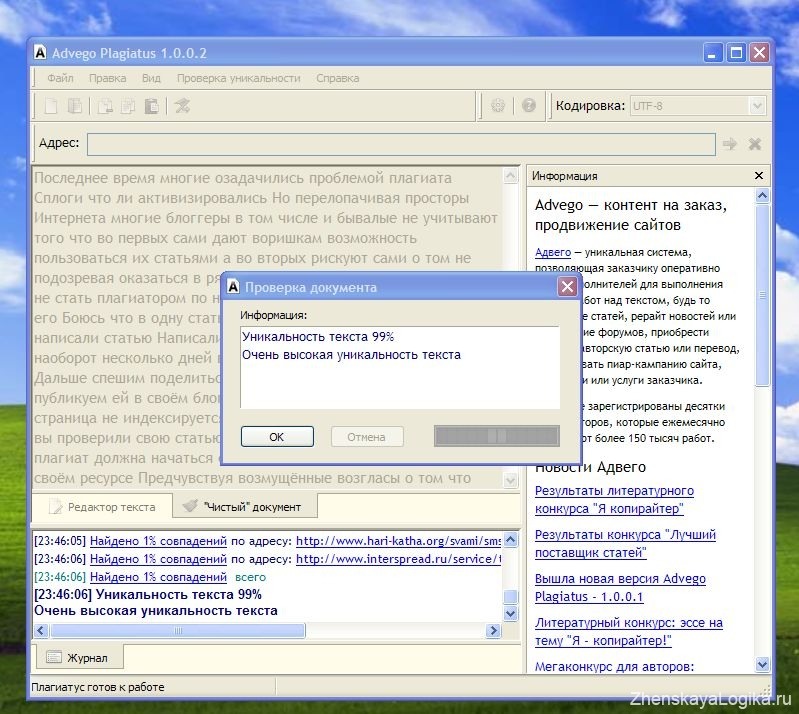The image size is (799, 714).
Task: Open the Проверка уникальности menu
Action: [238, 78]
